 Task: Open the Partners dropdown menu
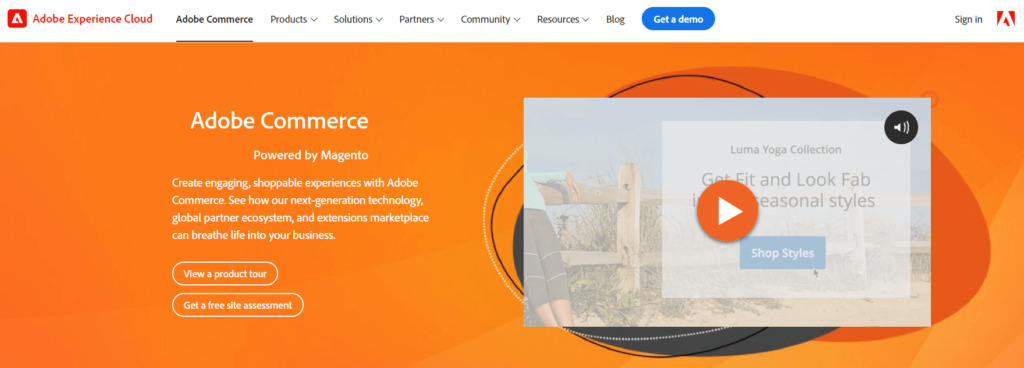[422, 20]
